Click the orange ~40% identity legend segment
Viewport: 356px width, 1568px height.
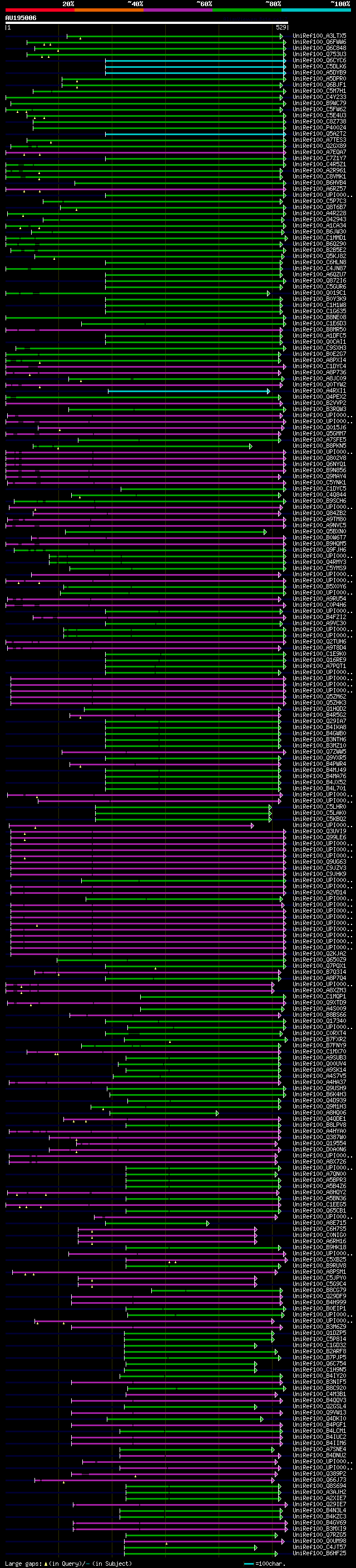(109, 11)
